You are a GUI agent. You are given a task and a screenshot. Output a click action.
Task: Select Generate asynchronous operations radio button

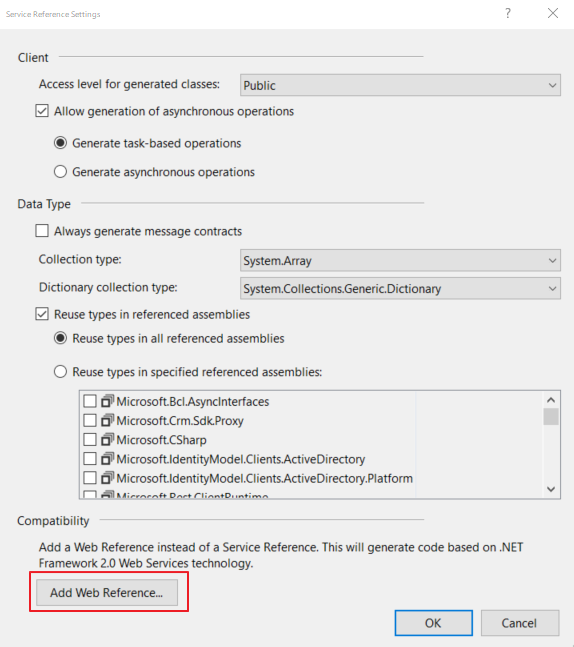pyautogui.click(x=60, y=171)
